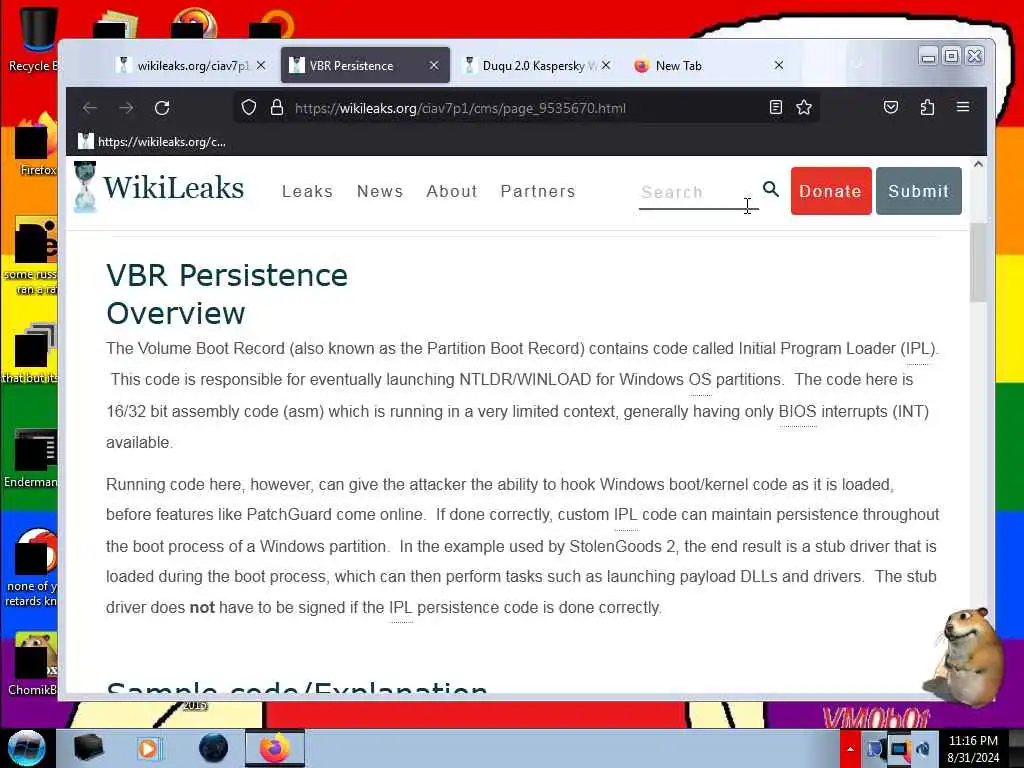Select the Firefox desktop shortcut
Screen dimensions: 1024x768
35,144
